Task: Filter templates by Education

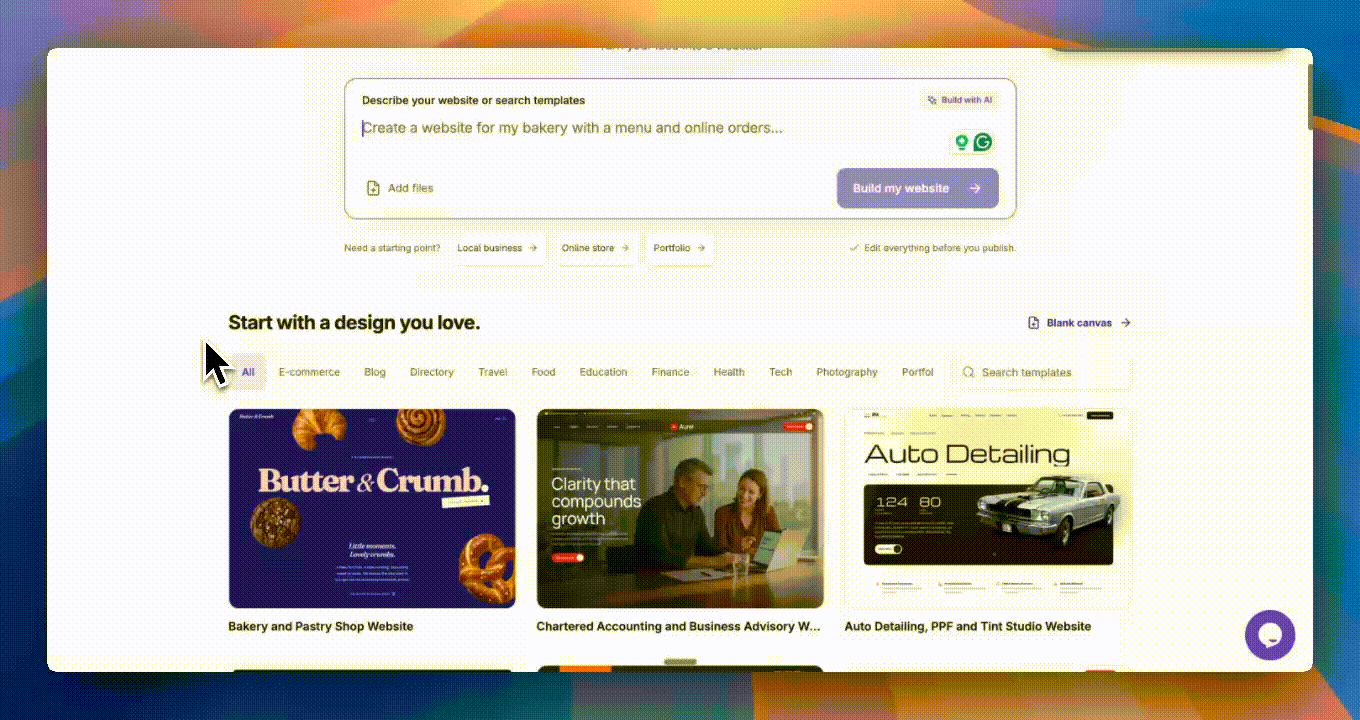Action: click(x=603, y=372)
